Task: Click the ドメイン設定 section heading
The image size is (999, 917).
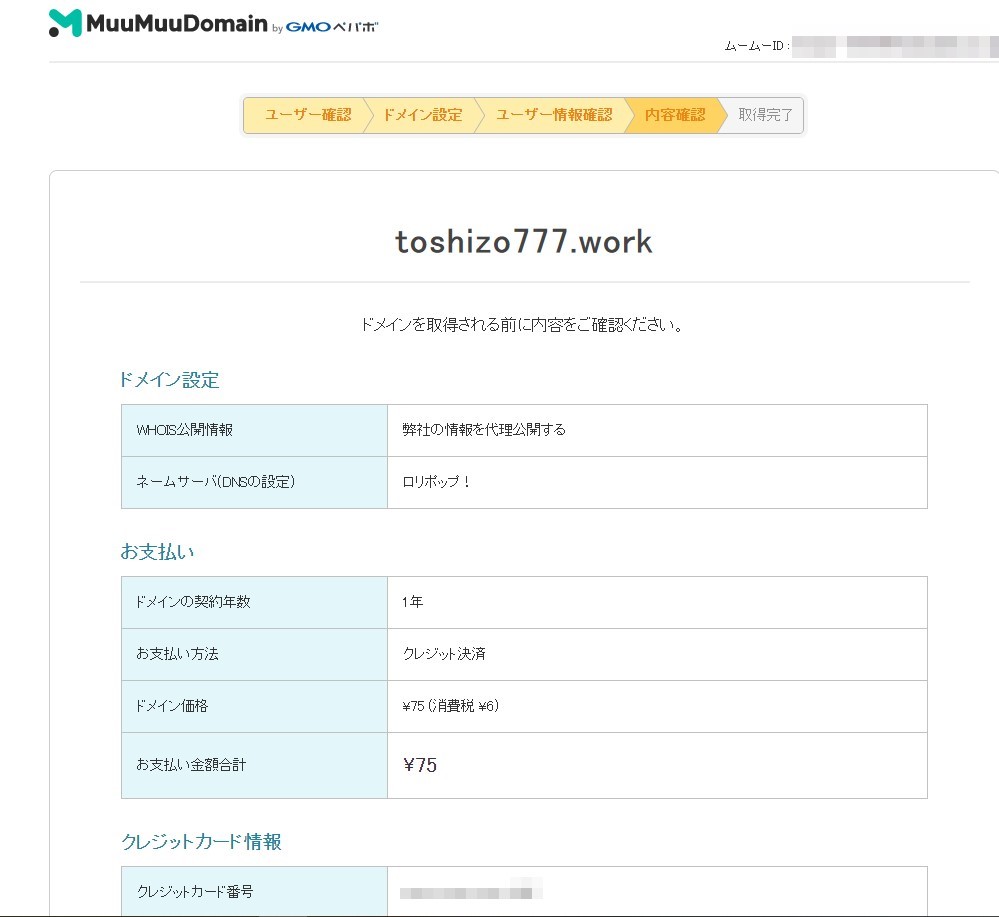Action: coord(169,380)
